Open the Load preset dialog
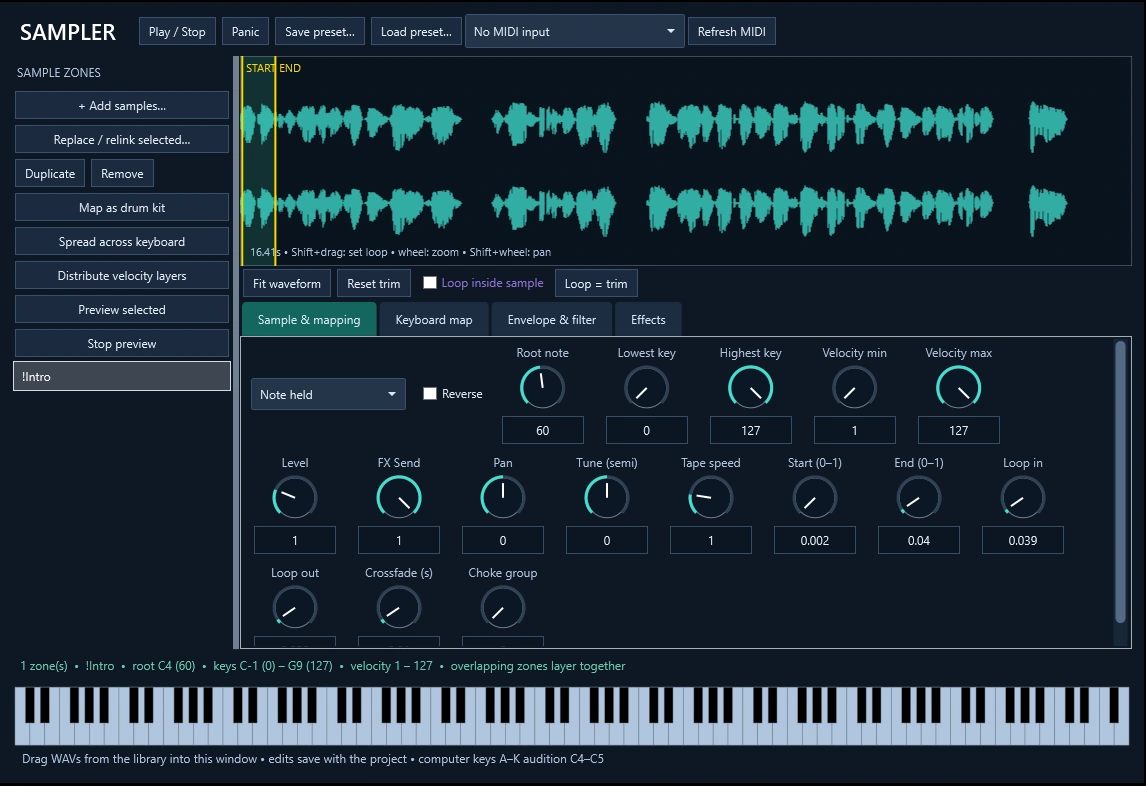Viewport: 1146px width, 786px height. (416, 31)
